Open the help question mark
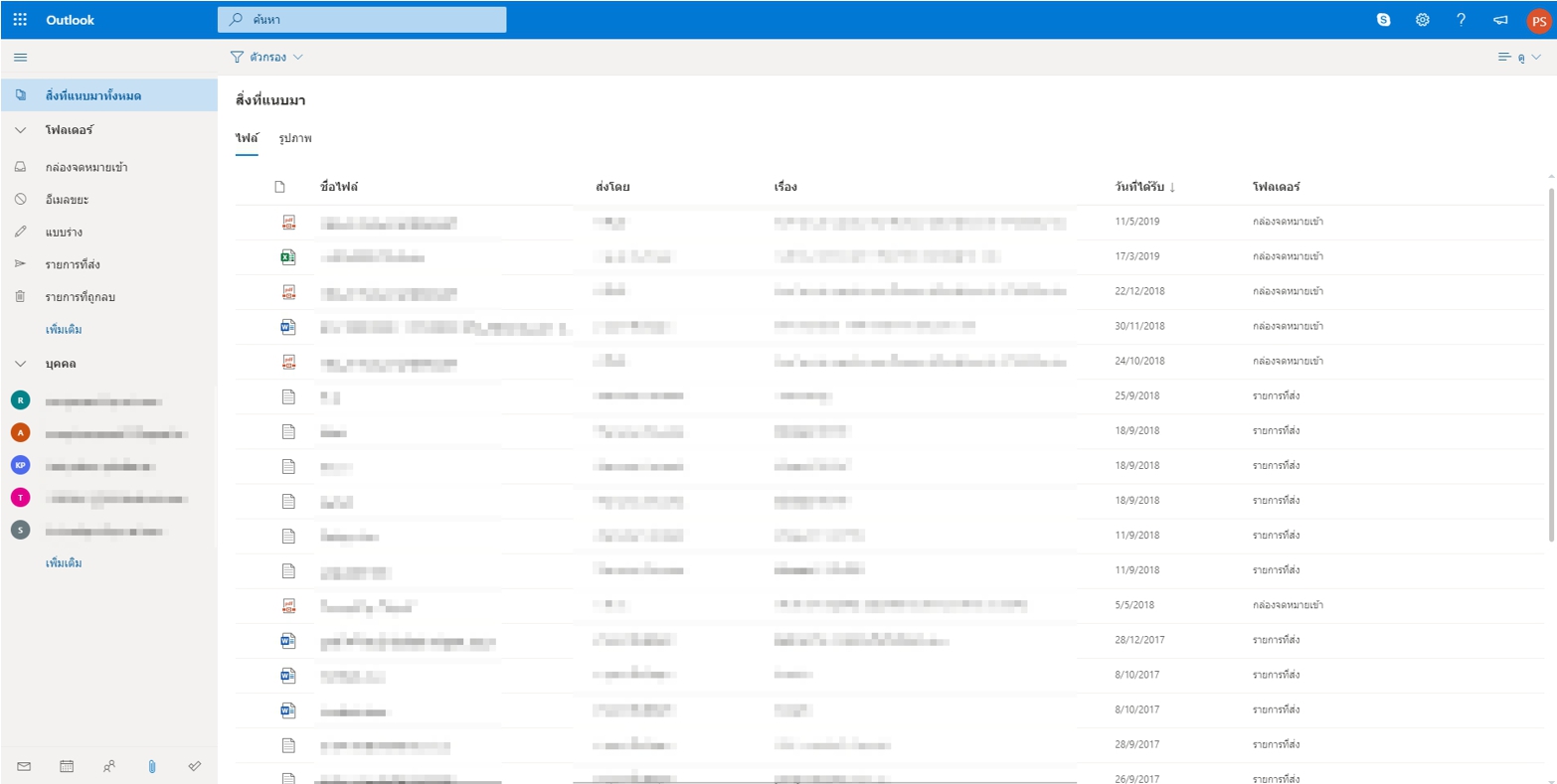The height and width of the screenshot is (784, 1557). click(x=1461, y=20)
